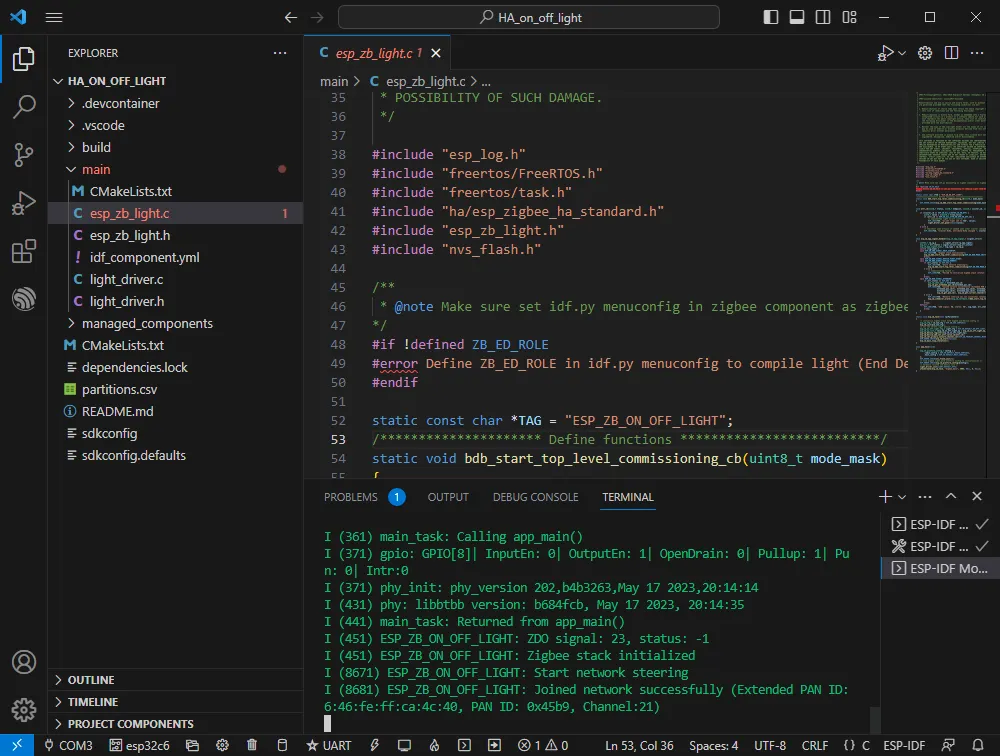
Task: Open the Run or Debug dropdown arrow
Action: (902, 53)
